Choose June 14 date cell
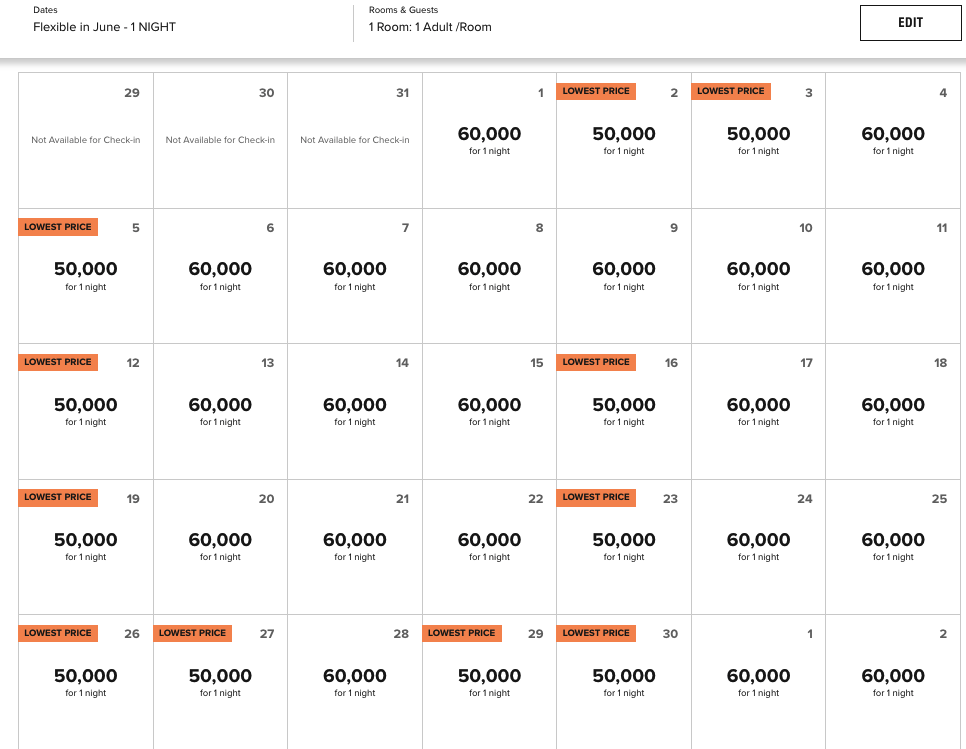 [x=355, y=411]
